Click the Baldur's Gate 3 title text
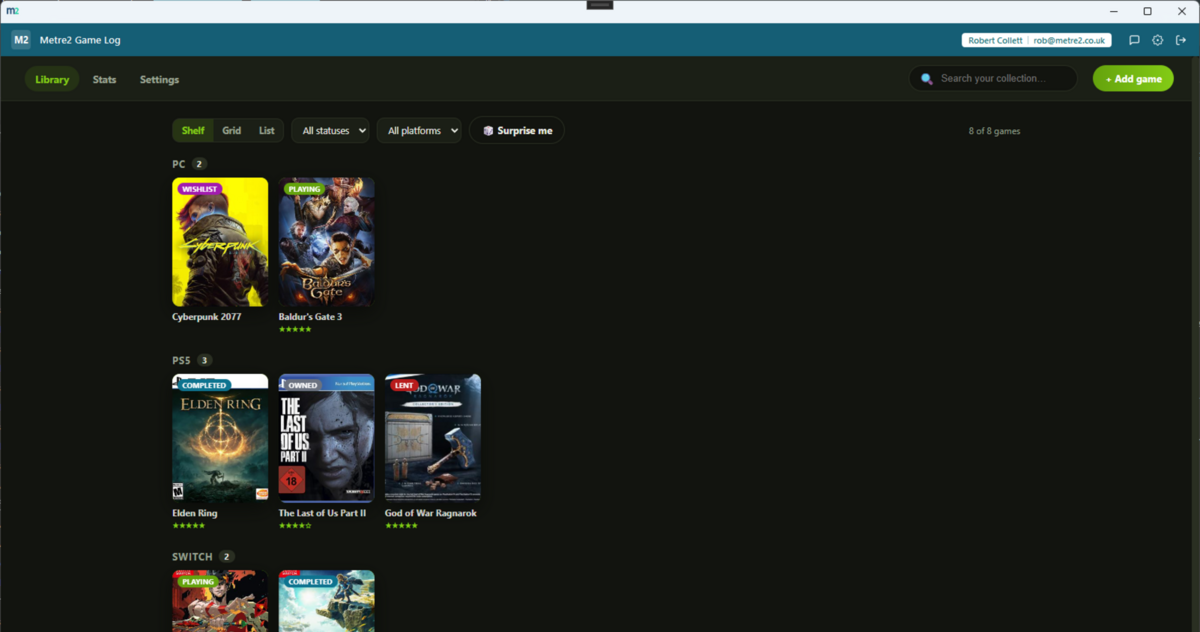Image resolution: width=1200 pixels, height=632 pixels. click(x=310, y=317)
